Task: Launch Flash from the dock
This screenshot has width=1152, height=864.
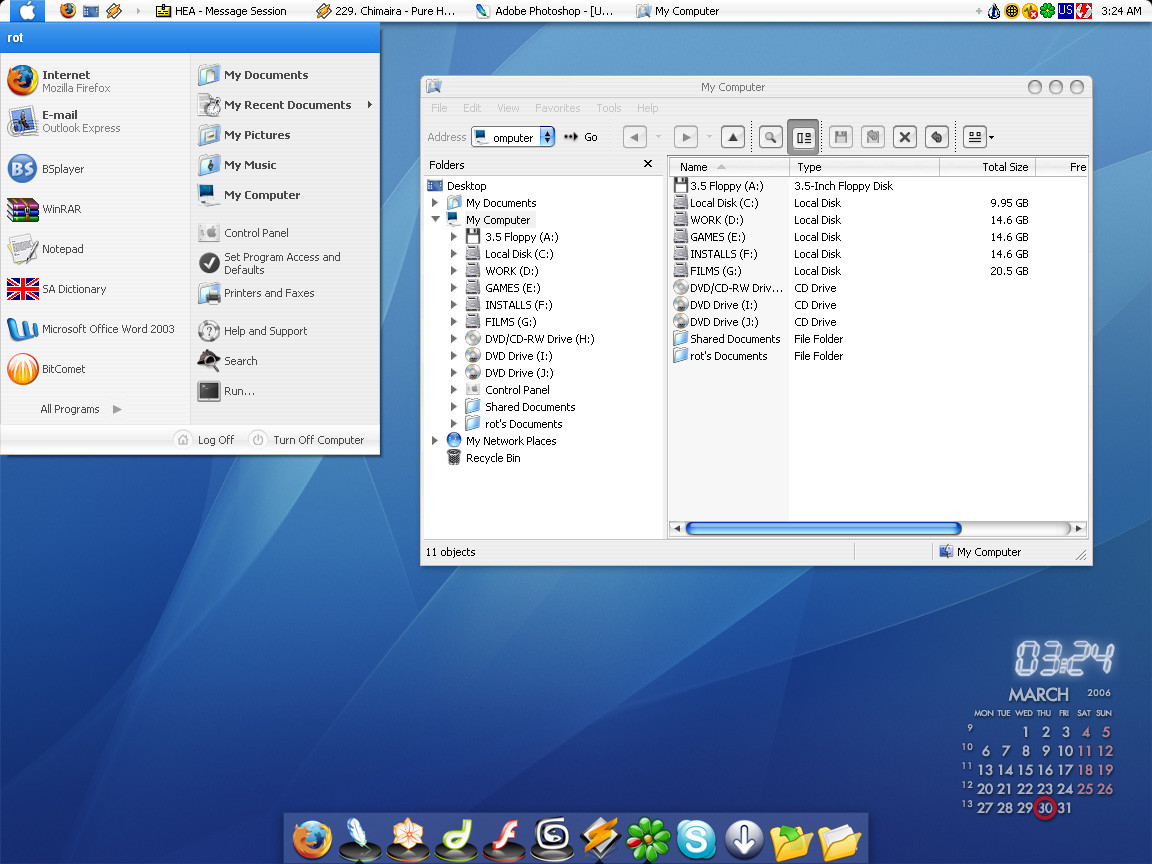Action: click(x=504, y=839)
